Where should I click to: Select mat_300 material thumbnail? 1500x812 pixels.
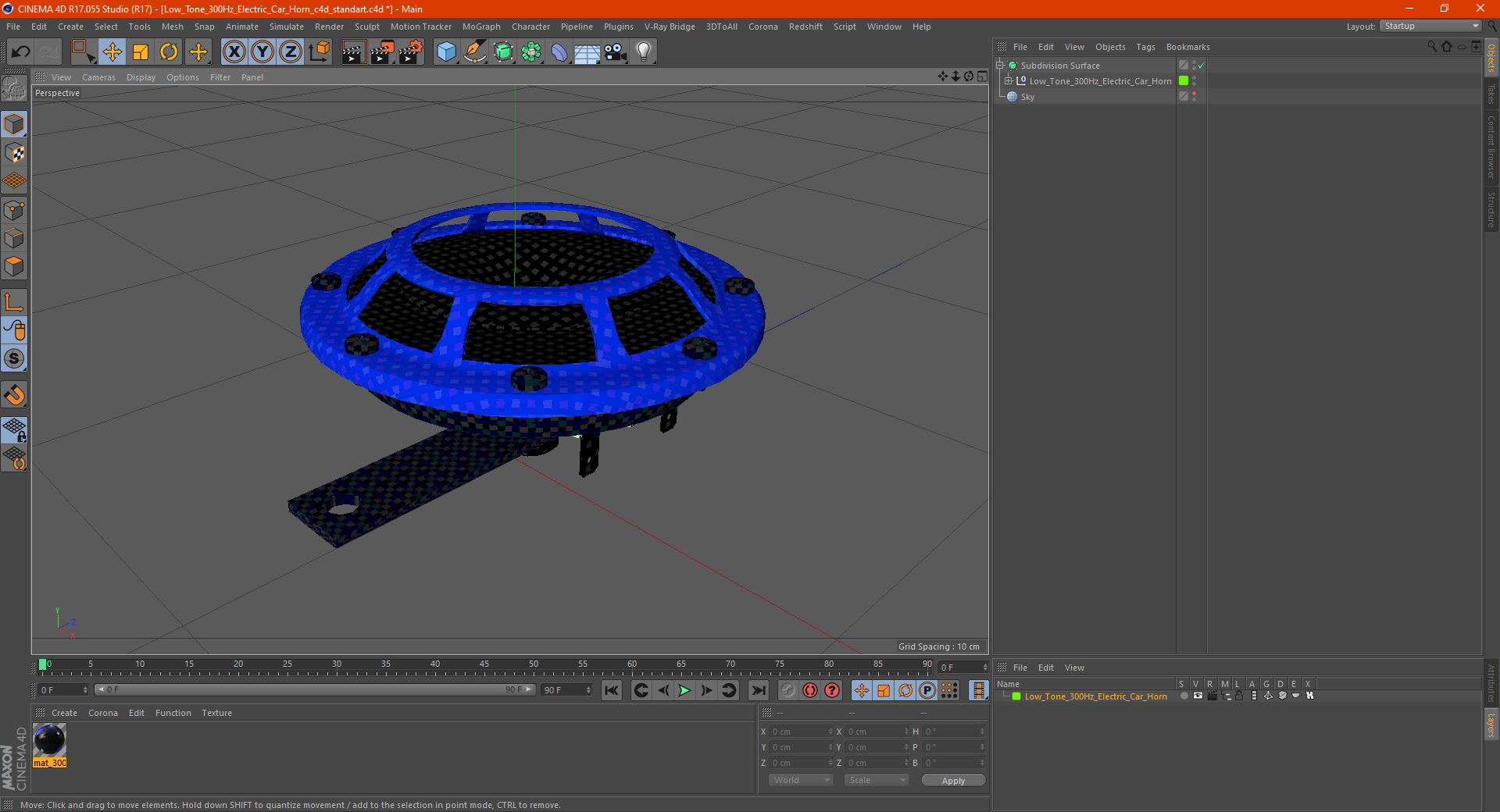49,745
